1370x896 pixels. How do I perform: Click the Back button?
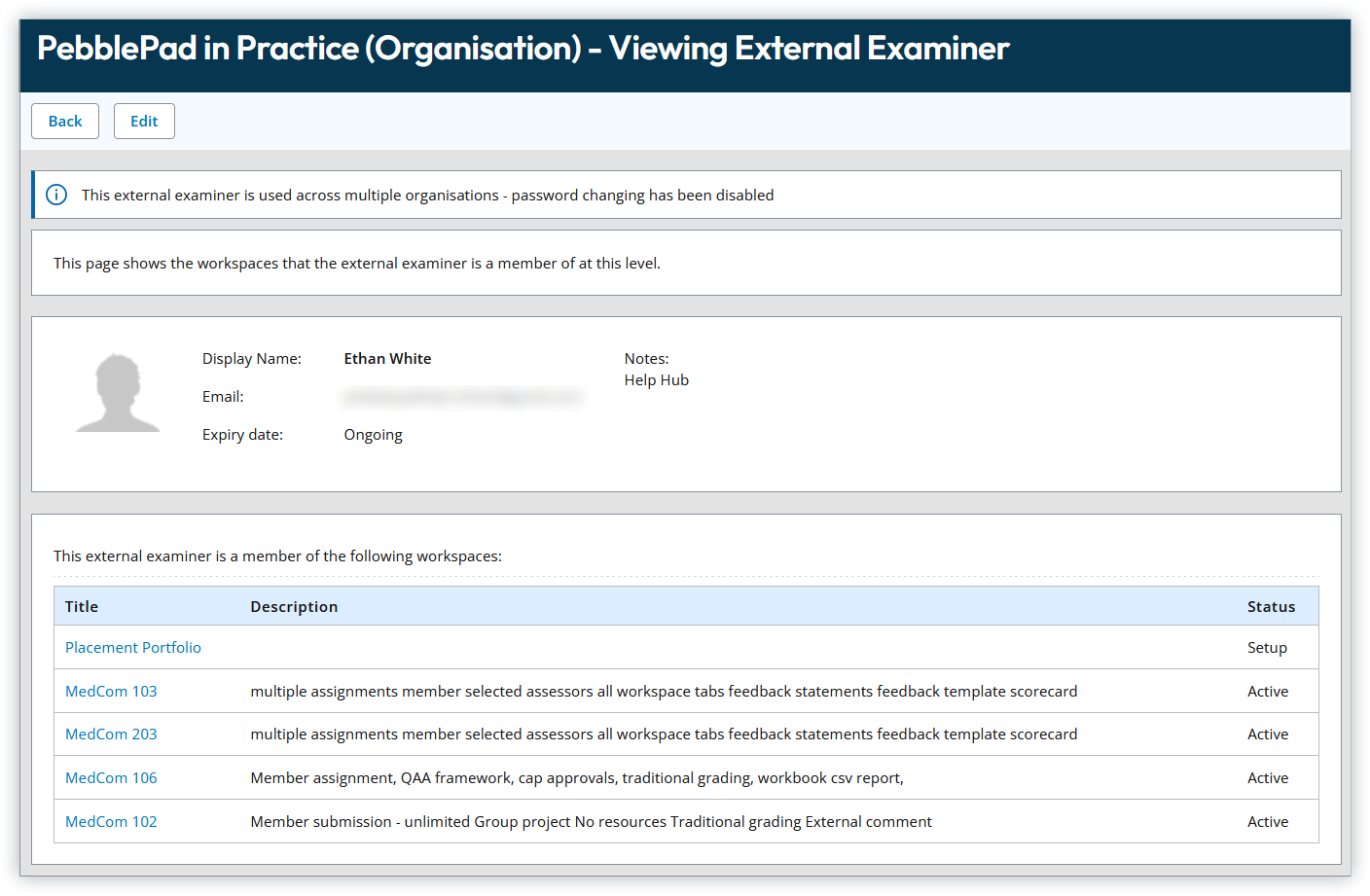point(65,122)
